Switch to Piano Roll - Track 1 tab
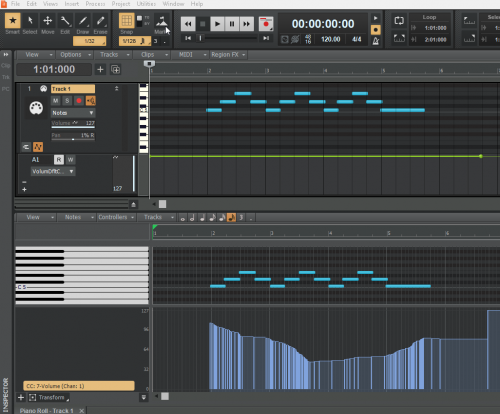The width and height of the screenshot is (500, 414). 47,411
